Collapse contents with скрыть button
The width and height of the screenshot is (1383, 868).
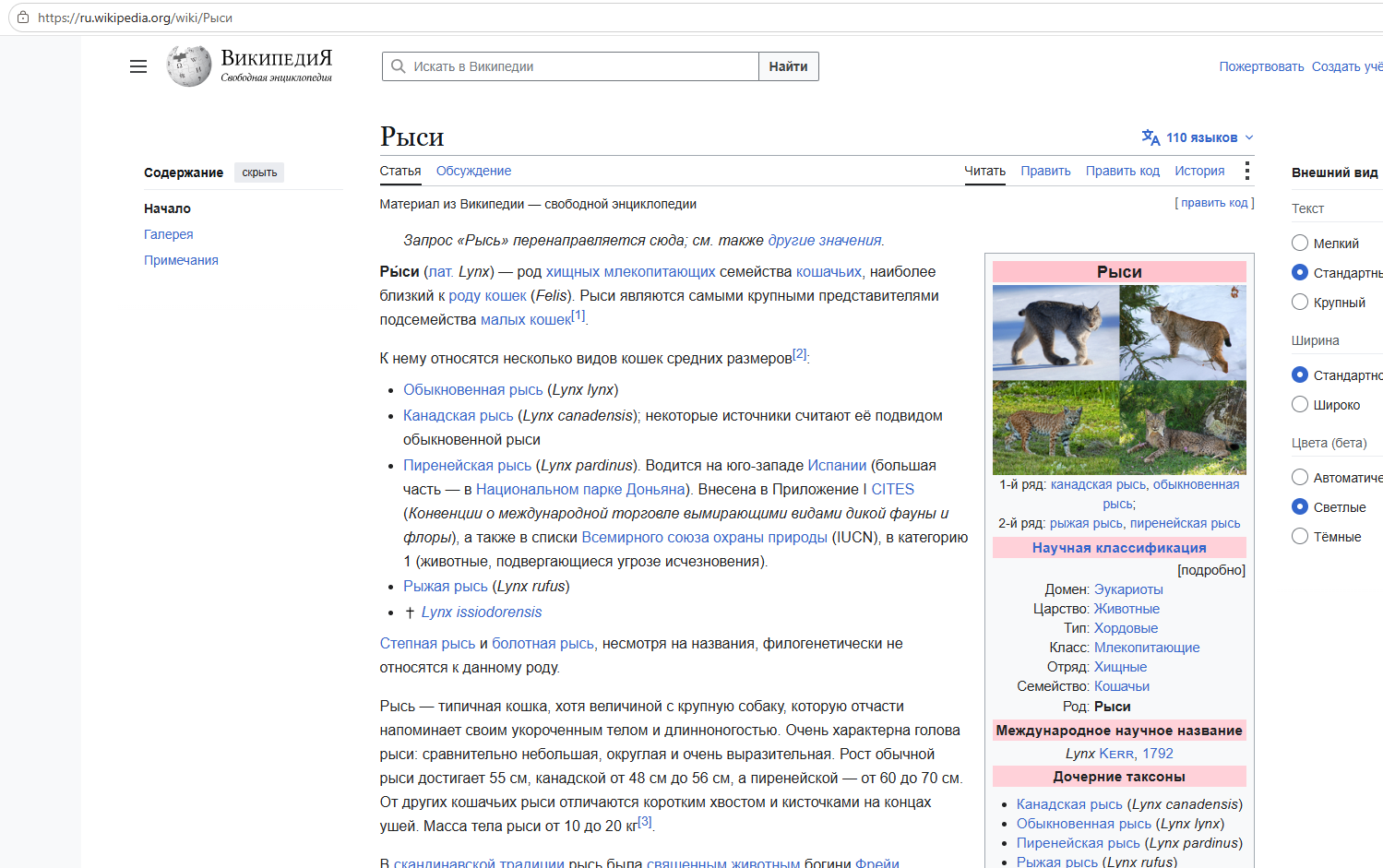pos(259,172)
